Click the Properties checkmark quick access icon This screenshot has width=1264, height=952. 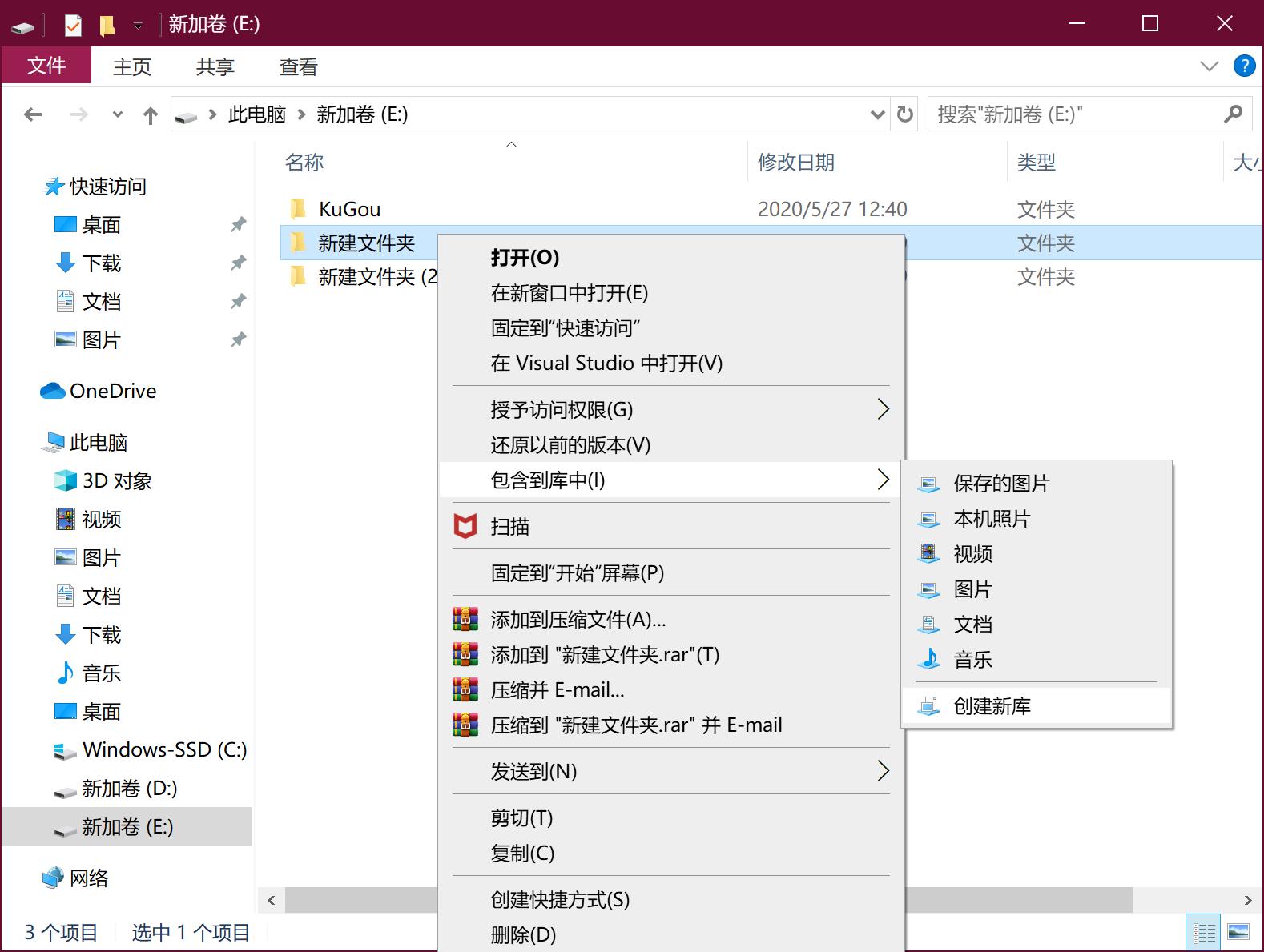[73, 25]
